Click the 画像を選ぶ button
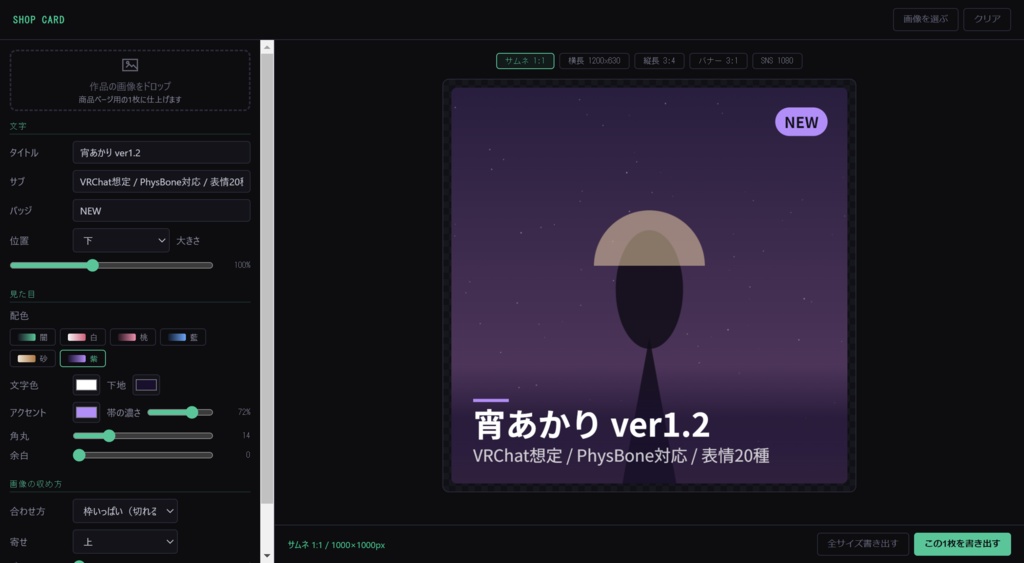Viewport: 1024px width, 563px height. click(x=925, y=20)
